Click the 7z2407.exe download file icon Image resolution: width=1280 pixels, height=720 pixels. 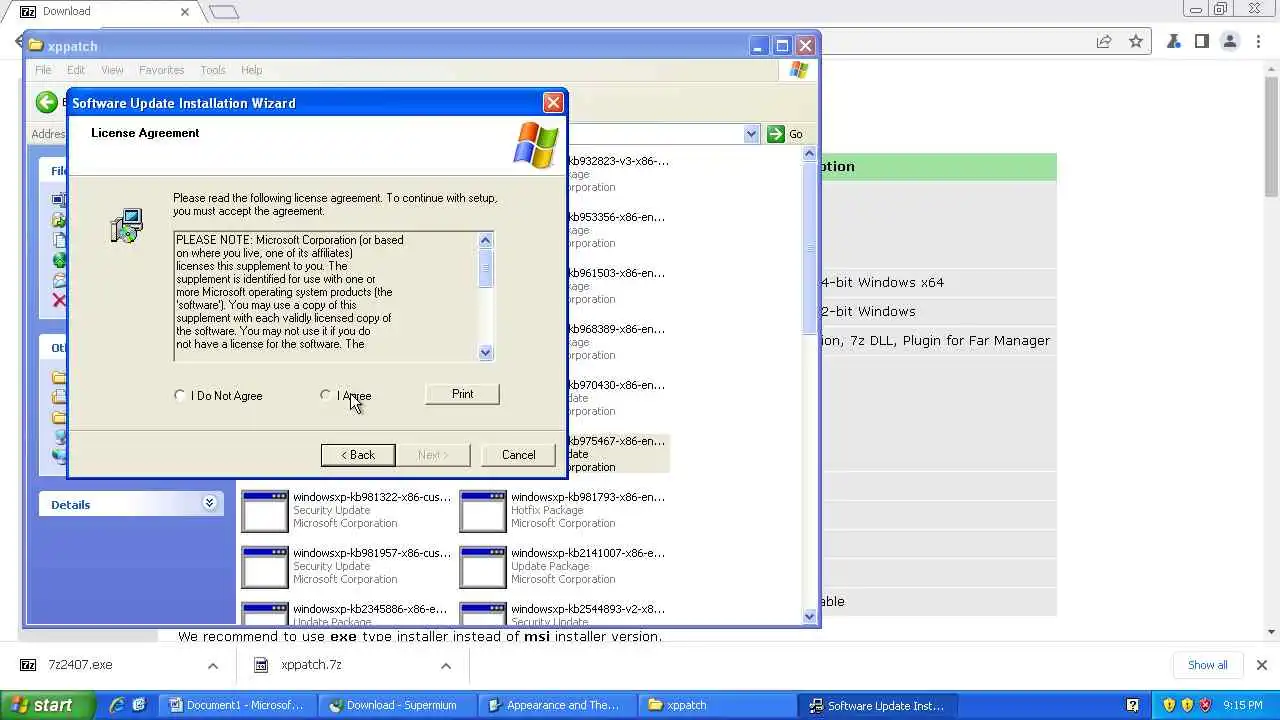(28, 665)
